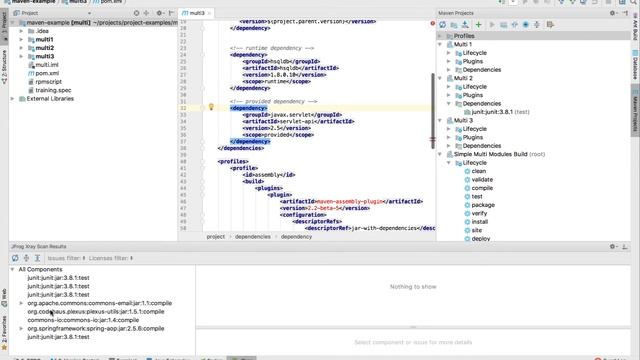Open Project panel gear settings
The width and height of the screenshot is (640, 360).
click(x=160, y=13)
